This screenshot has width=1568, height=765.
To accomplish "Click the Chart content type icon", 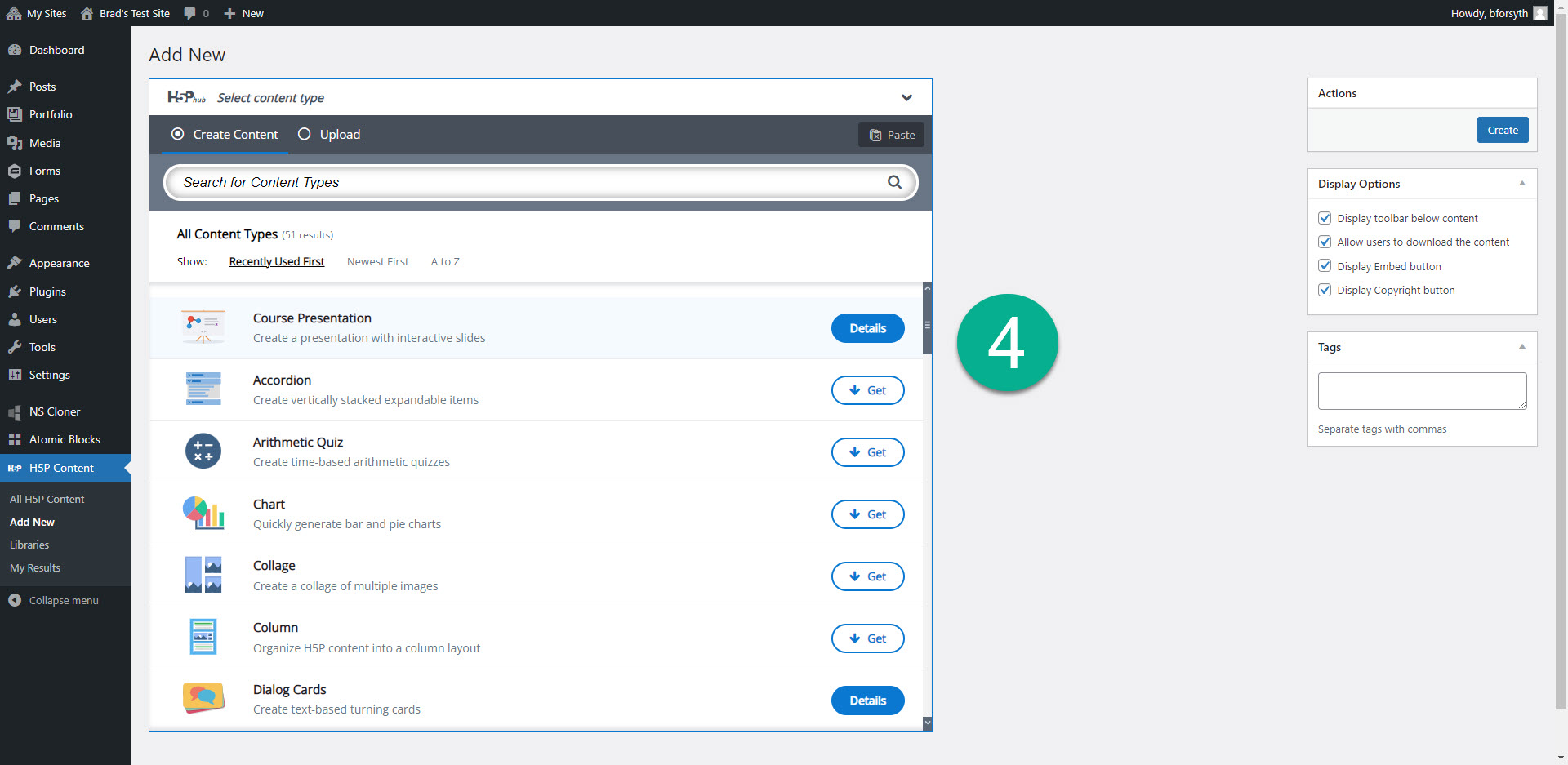I will click(x=203, y=514).
